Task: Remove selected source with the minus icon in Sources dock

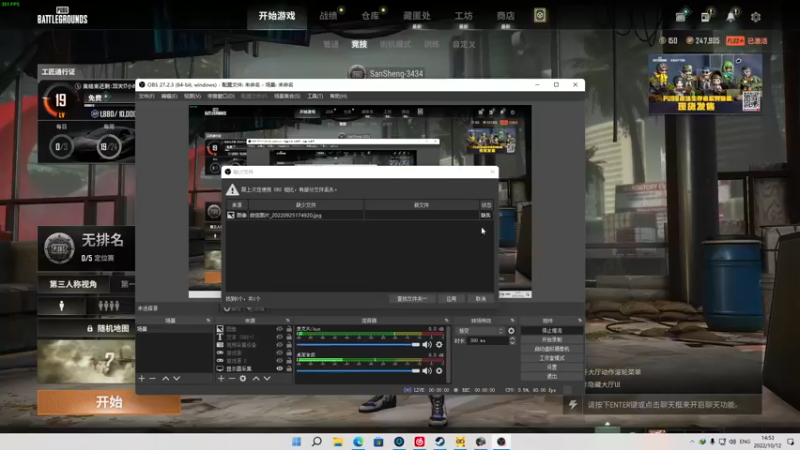Action: [x=232, y=379]
